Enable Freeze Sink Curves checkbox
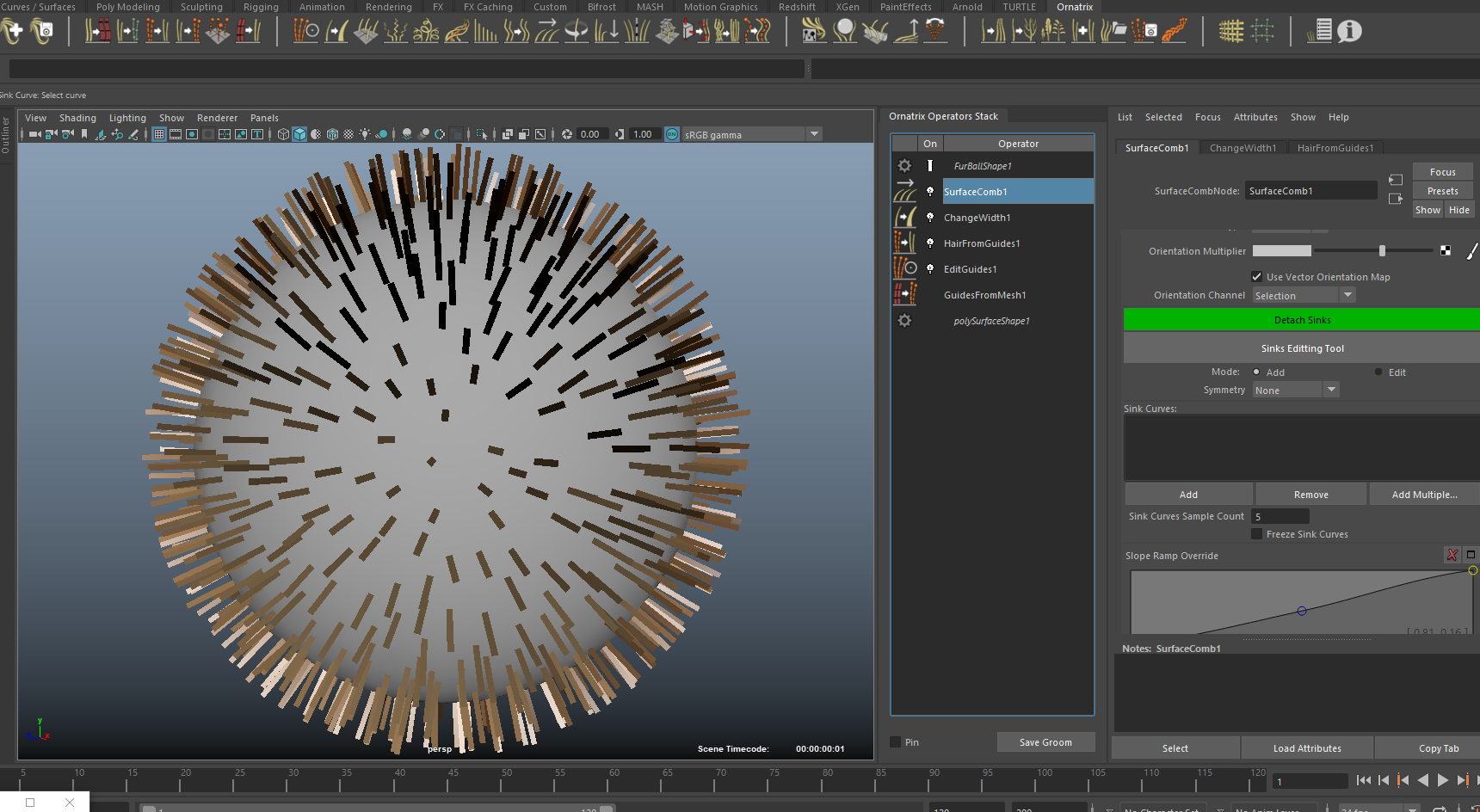1480x812 pixels. pyautogui.click(x=1257, y=534)
